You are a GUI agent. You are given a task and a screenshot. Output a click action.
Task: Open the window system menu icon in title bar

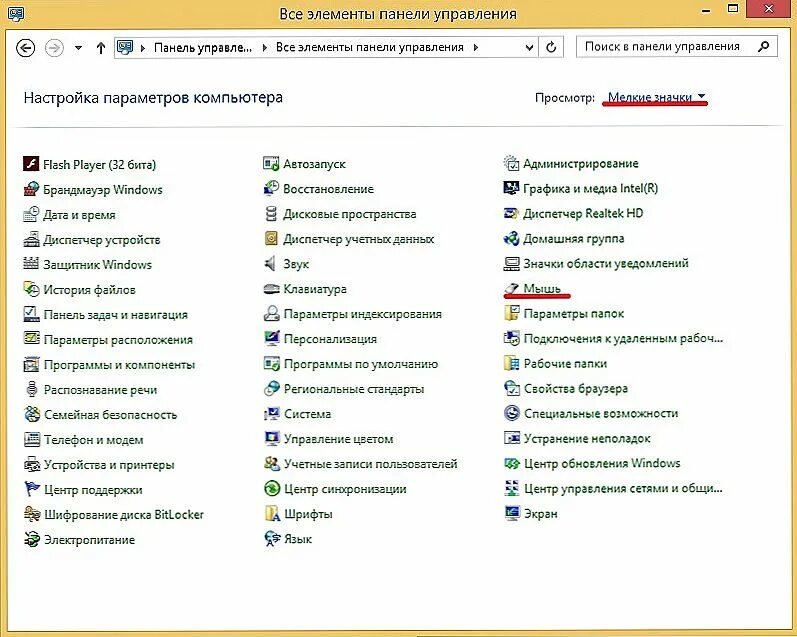coord(16,13)
